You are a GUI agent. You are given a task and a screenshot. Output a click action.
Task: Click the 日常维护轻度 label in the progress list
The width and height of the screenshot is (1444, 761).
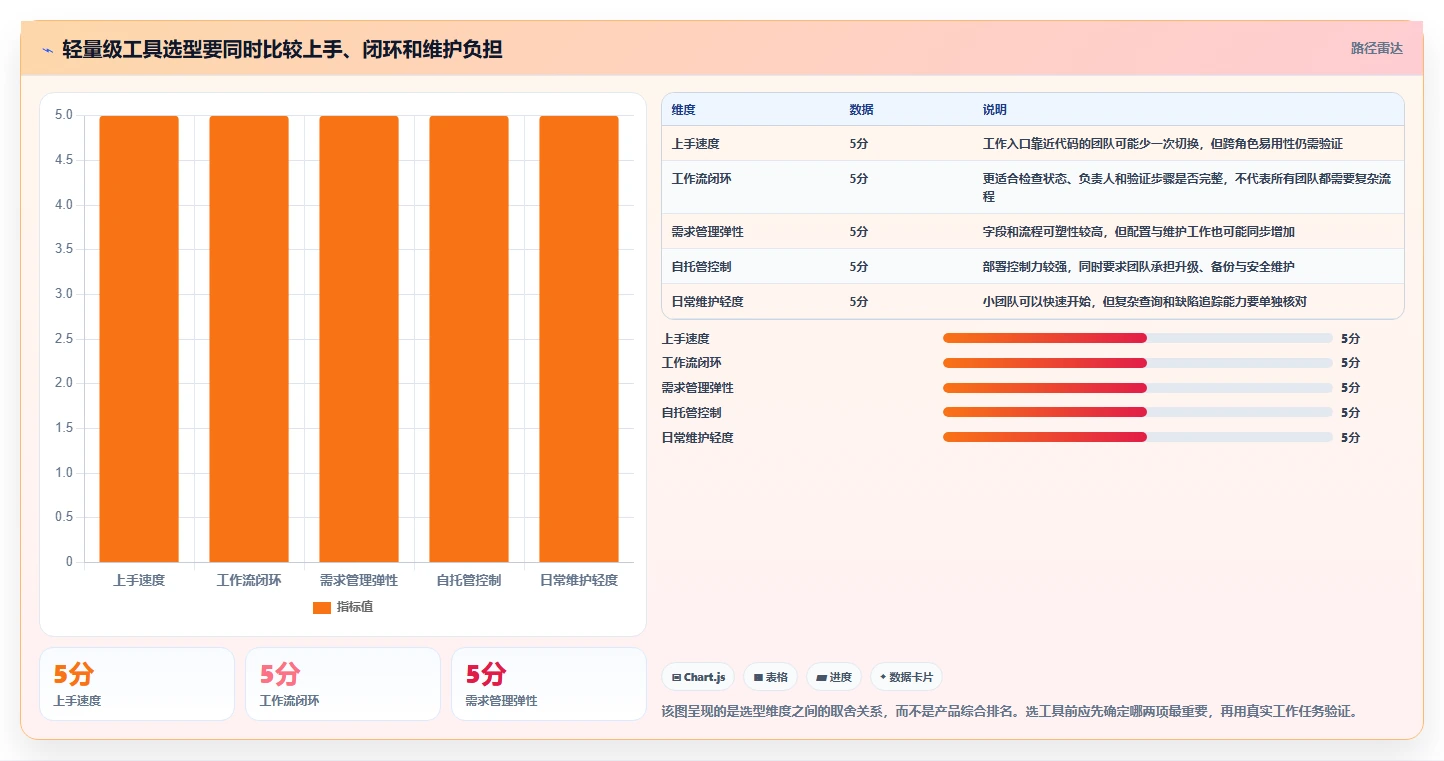(x=698, y=438)
